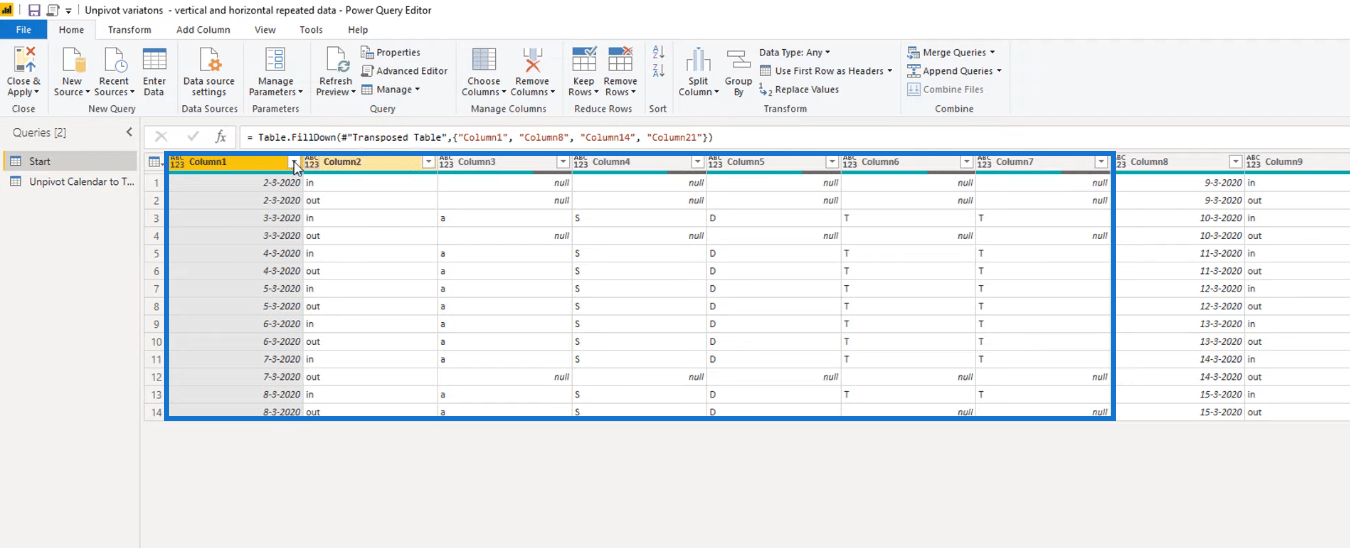Screen dimensions: 1350x548
Task: Click the Remove Rows icon
Action: coord(620,59)
